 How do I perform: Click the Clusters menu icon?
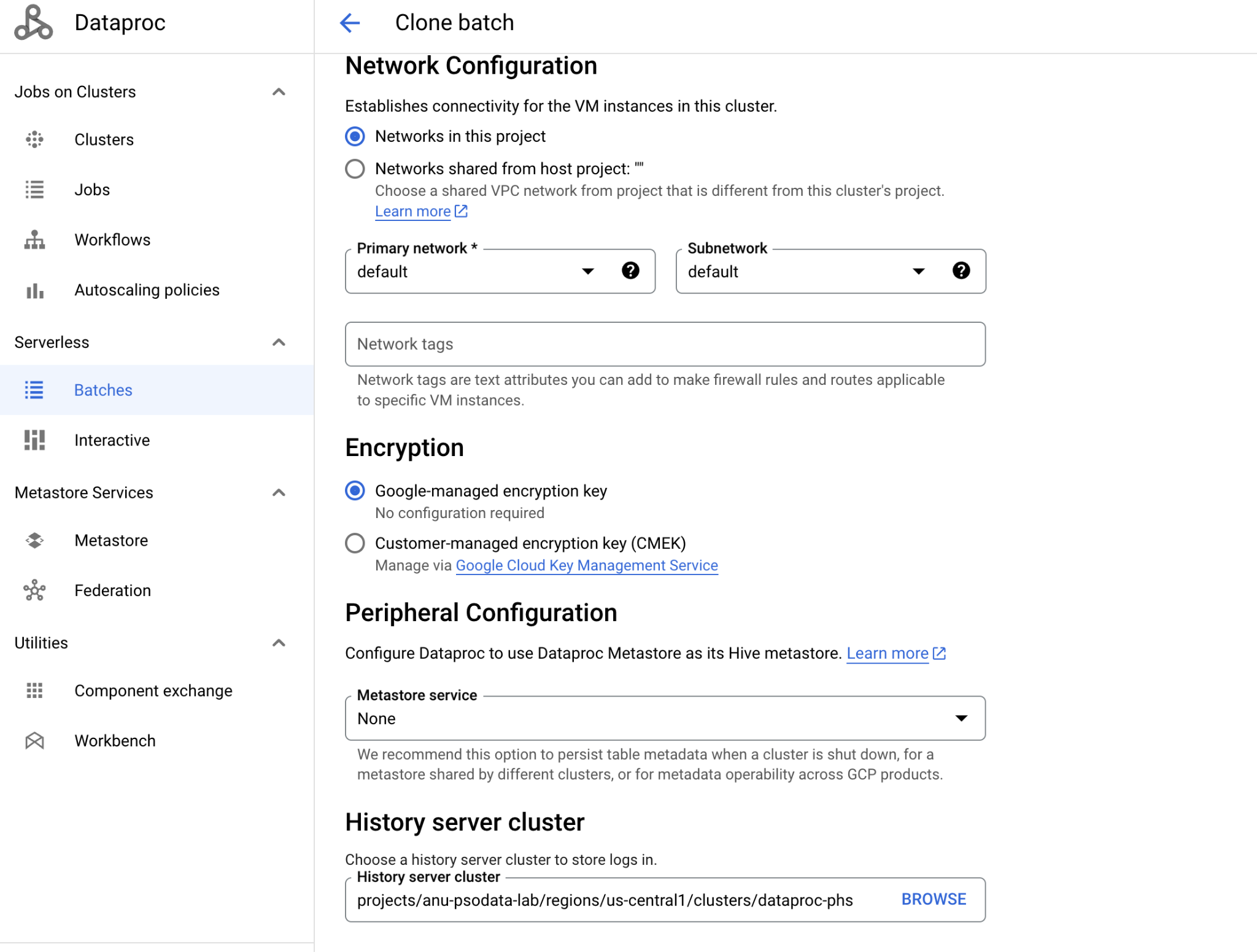coord(36,140)
